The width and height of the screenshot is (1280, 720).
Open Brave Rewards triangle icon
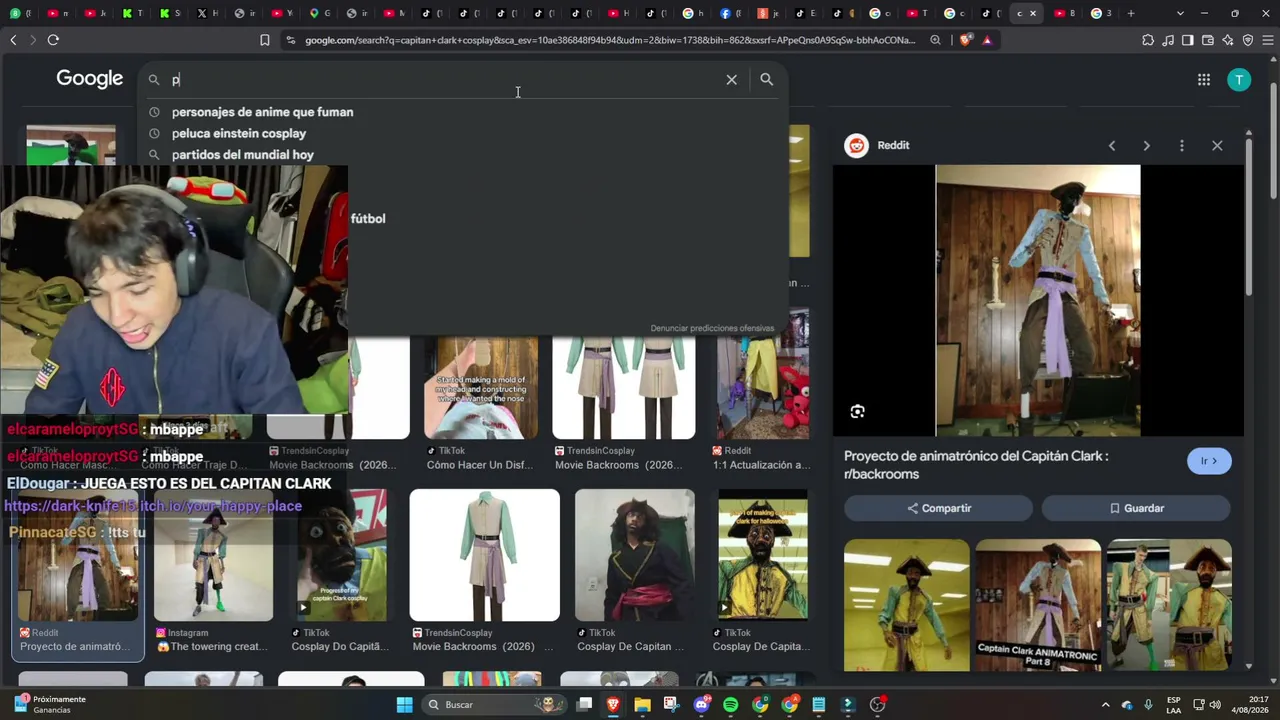click(987, 40)
